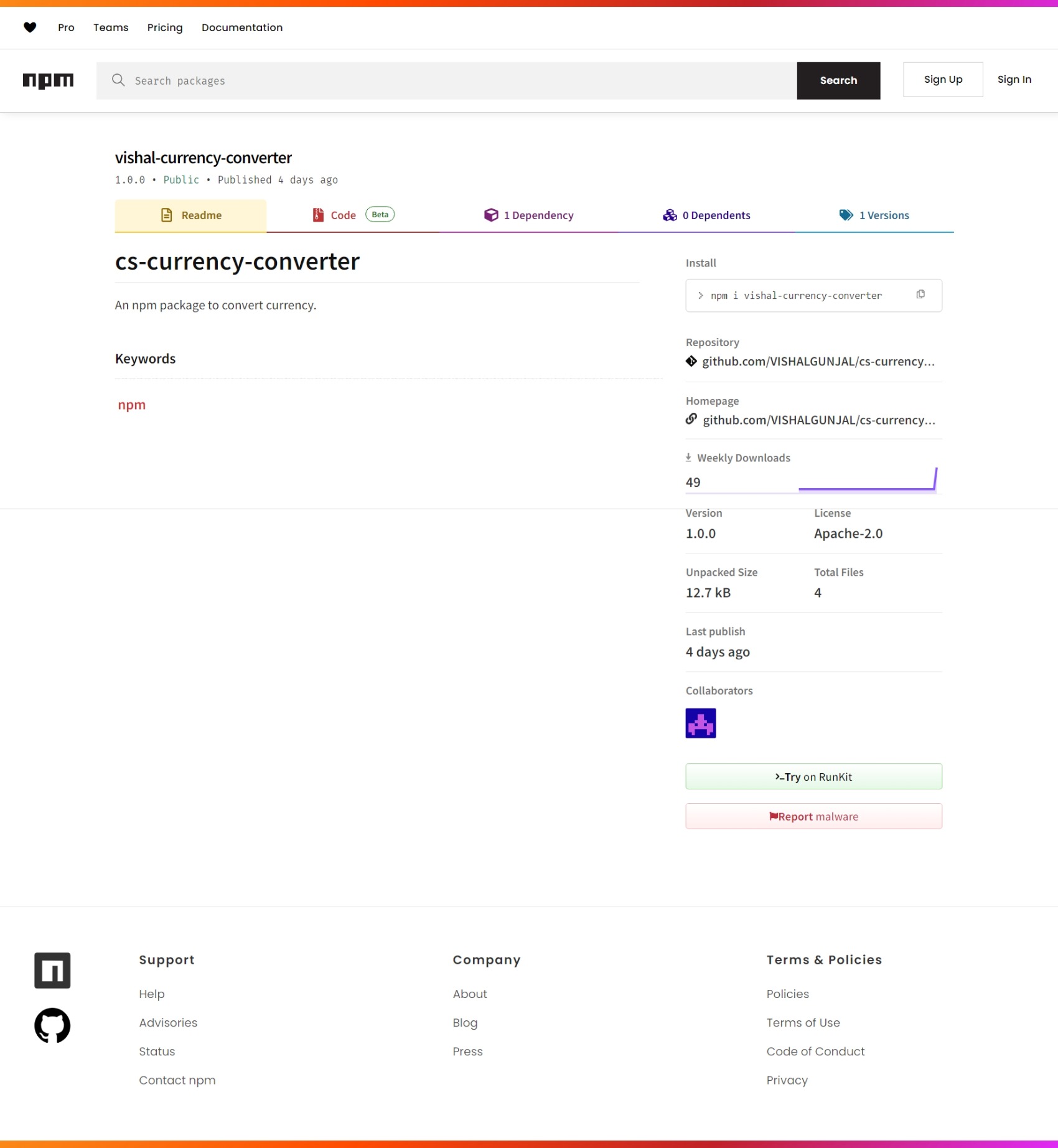Click the Apache-2.0 license value
Screen dimensions: 1058x1148
coord(848,534)
